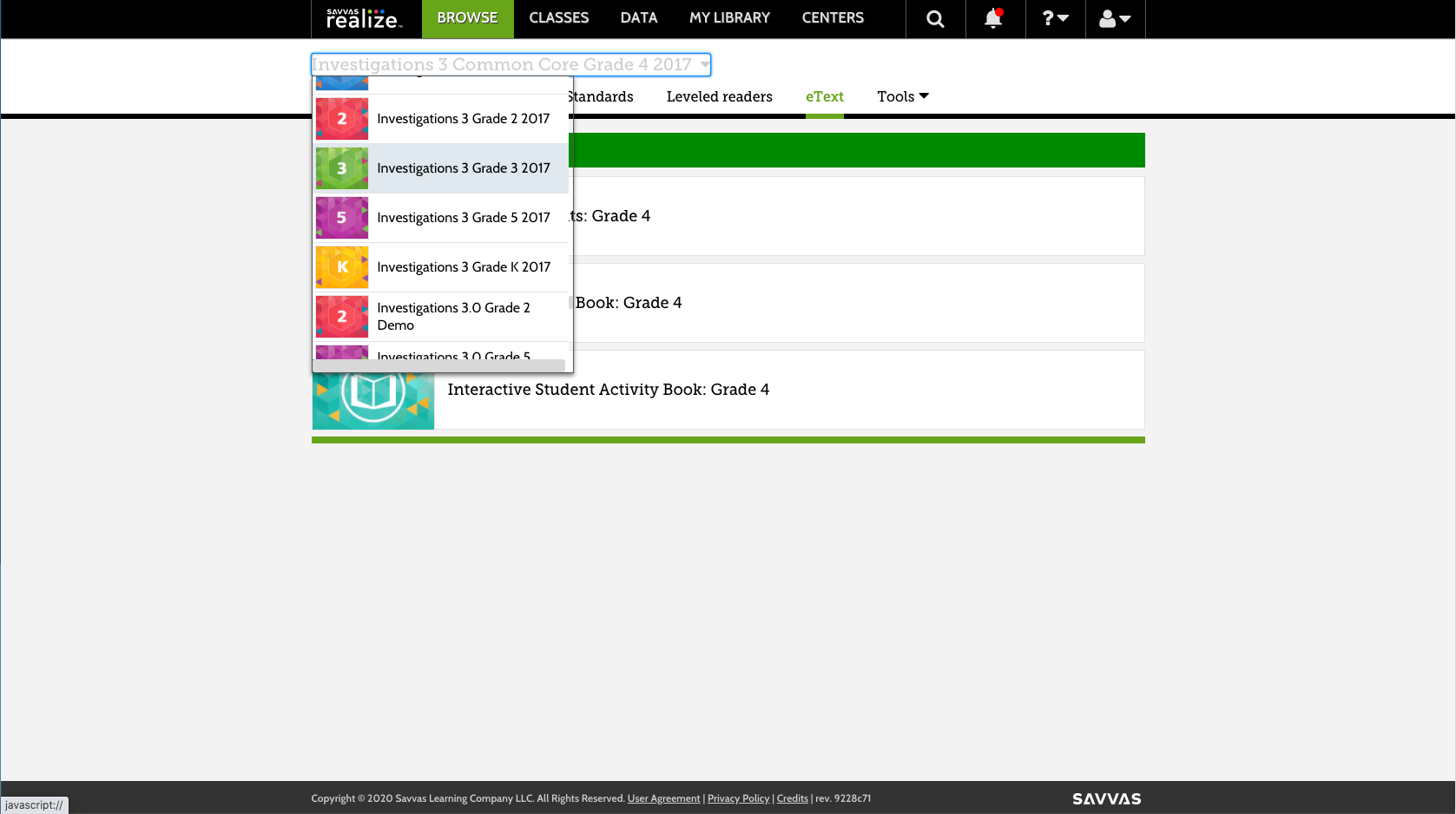Open the Standards tab
Screen dimensions: 1456x814
600,96
